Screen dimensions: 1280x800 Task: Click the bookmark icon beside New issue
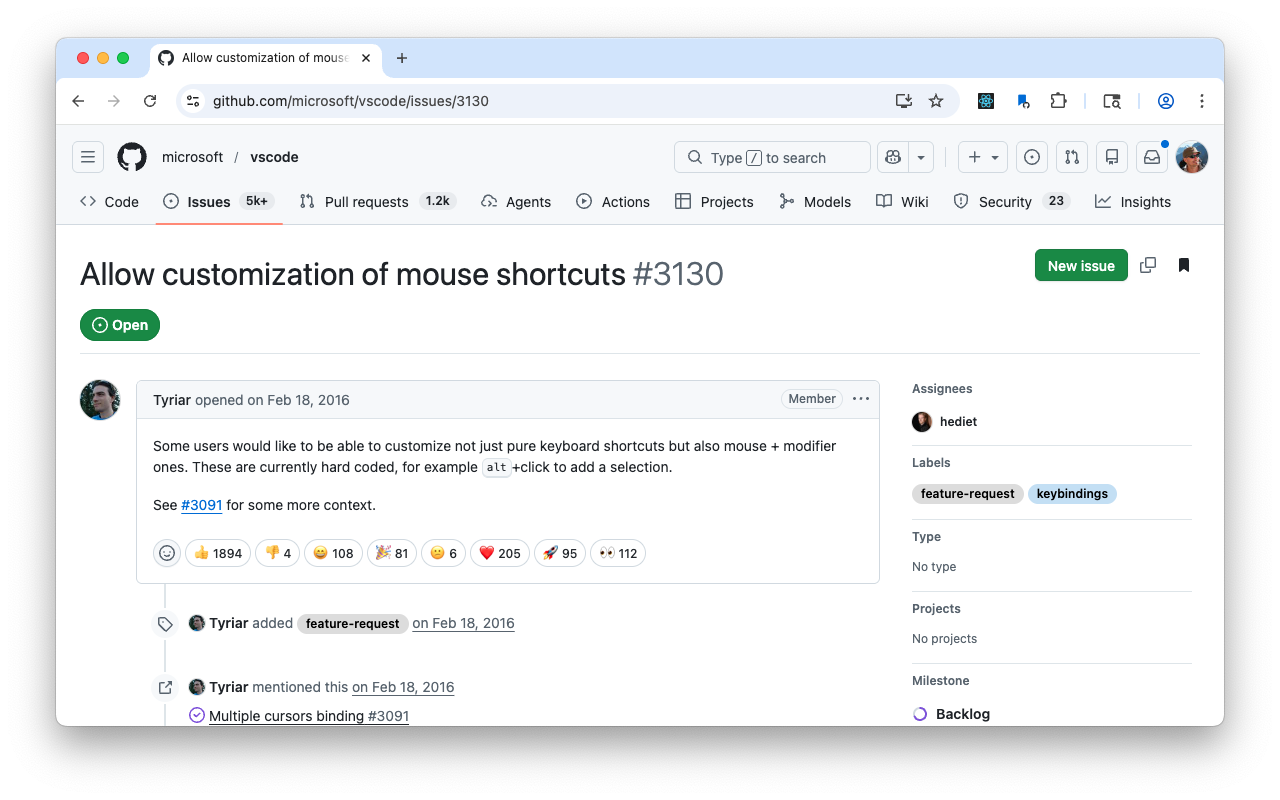1184,265
